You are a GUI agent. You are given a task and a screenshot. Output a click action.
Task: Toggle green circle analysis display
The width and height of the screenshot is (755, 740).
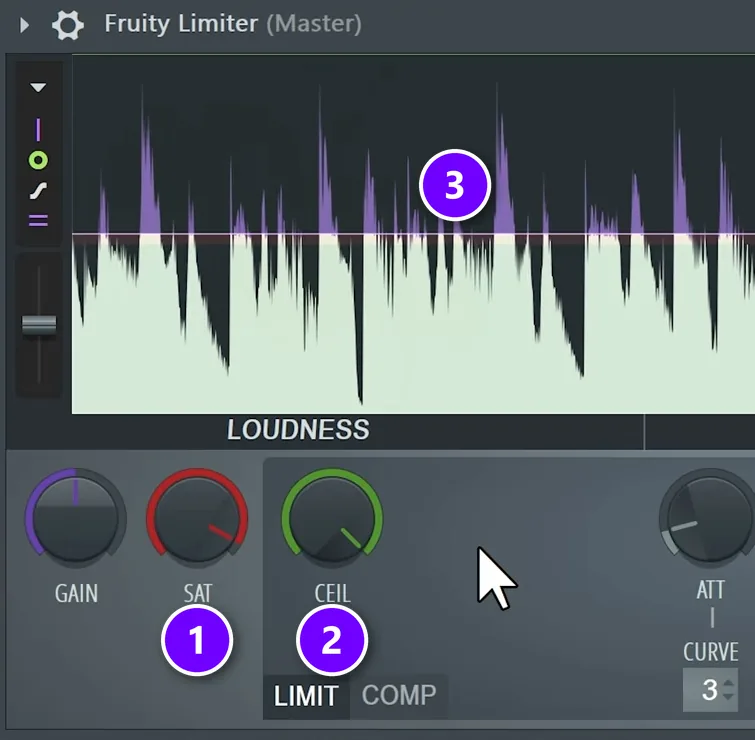[x=38, y=160]
